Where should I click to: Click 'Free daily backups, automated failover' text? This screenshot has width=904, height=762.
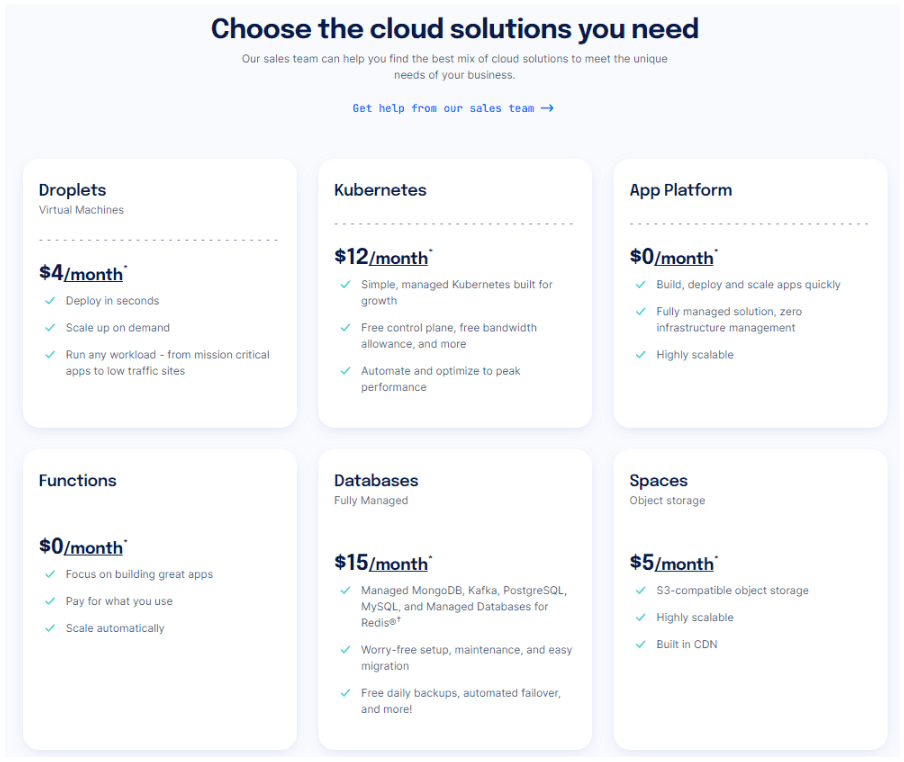click(x=461, y=701)
